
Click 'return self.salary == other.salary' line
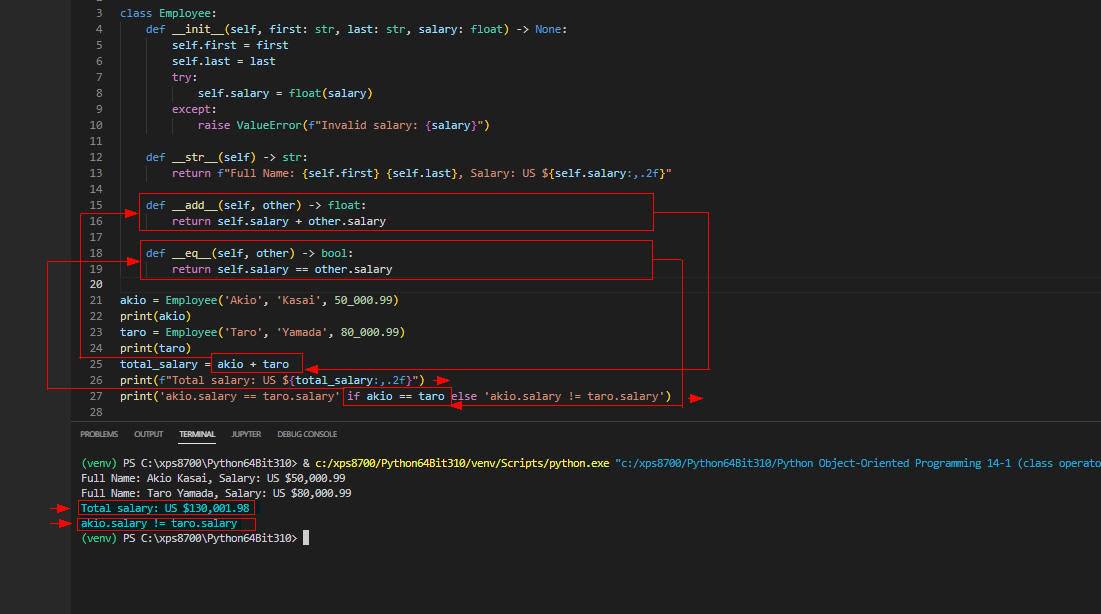click(282, 269)
